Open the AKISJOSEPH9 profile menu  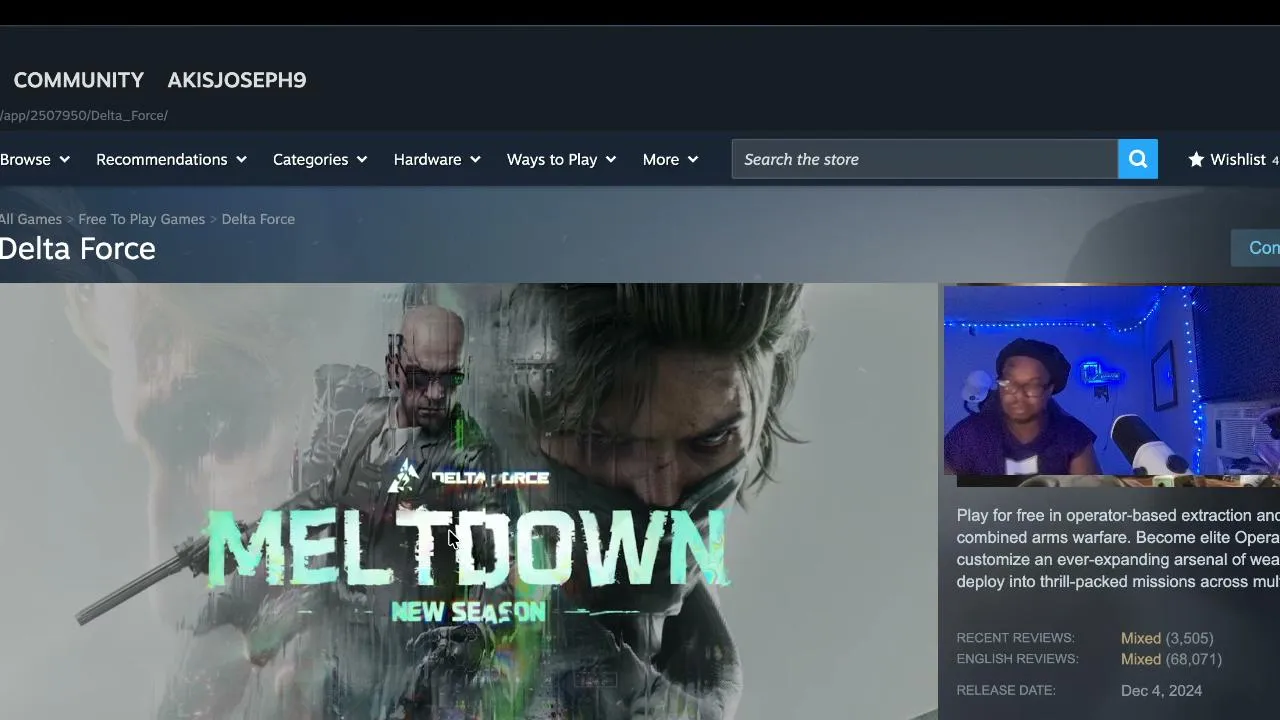click(x=237, y=80)
